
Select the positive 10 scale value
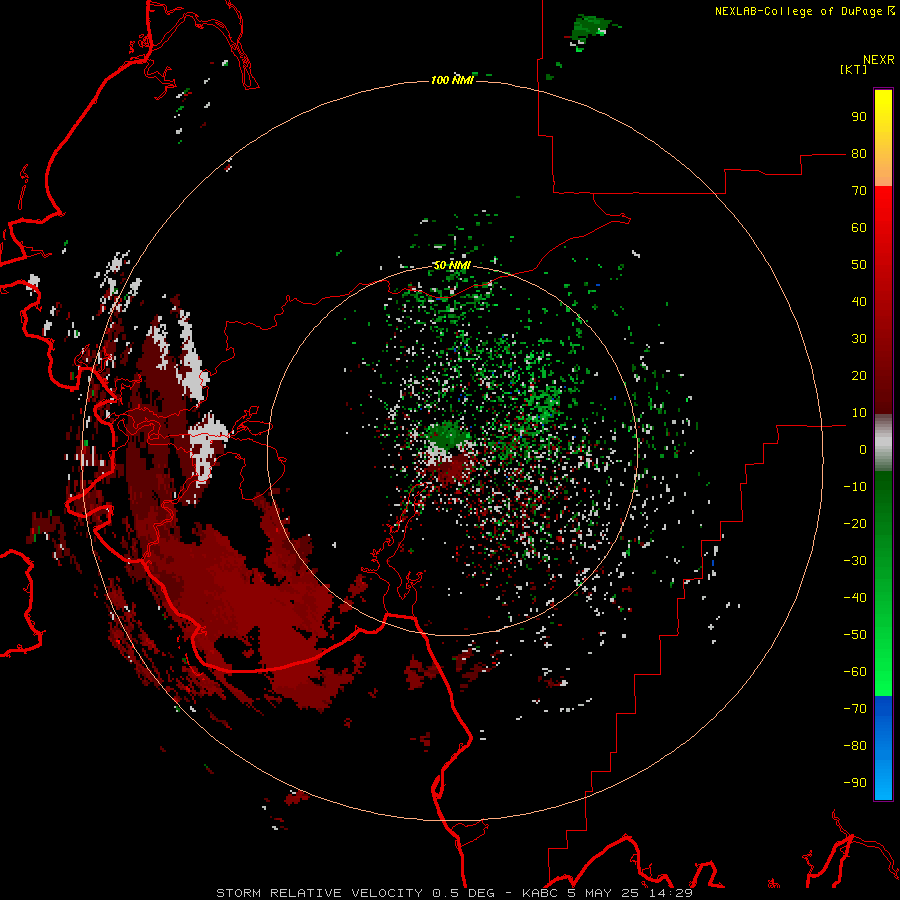pos(859,413)
